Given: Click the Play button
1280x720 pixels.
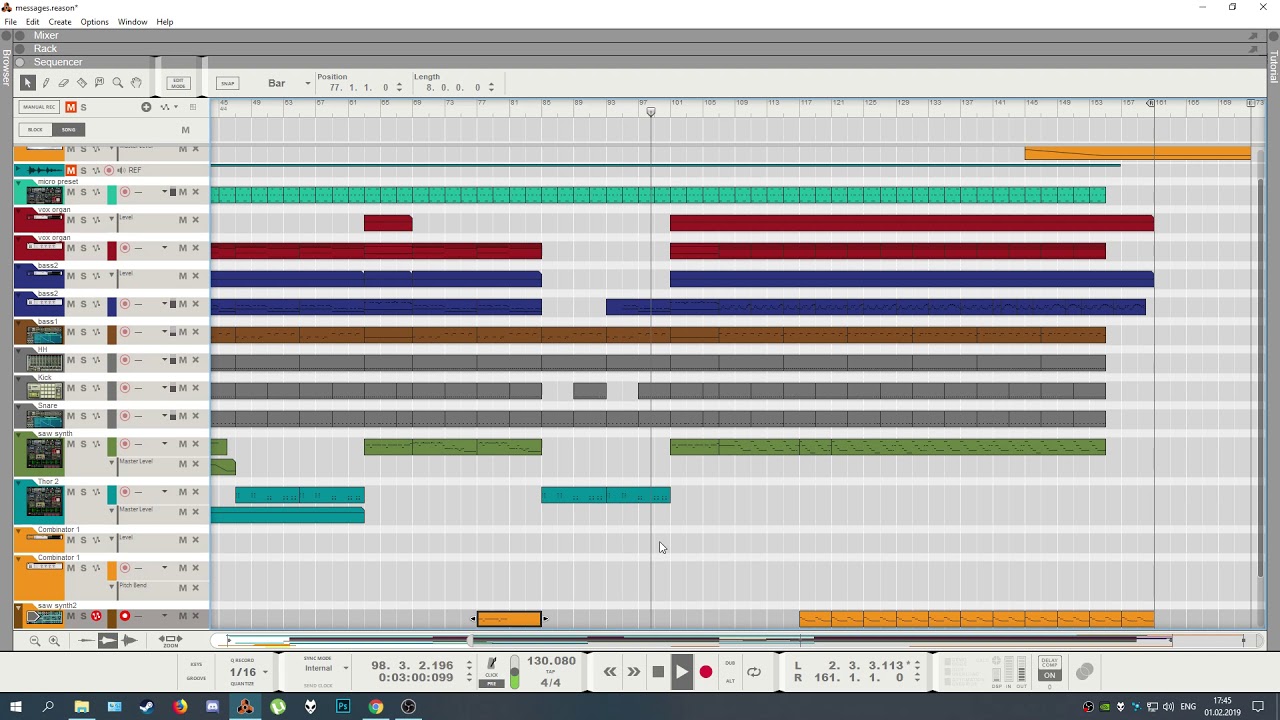Looking at the screenshot, I should [681, 672].
